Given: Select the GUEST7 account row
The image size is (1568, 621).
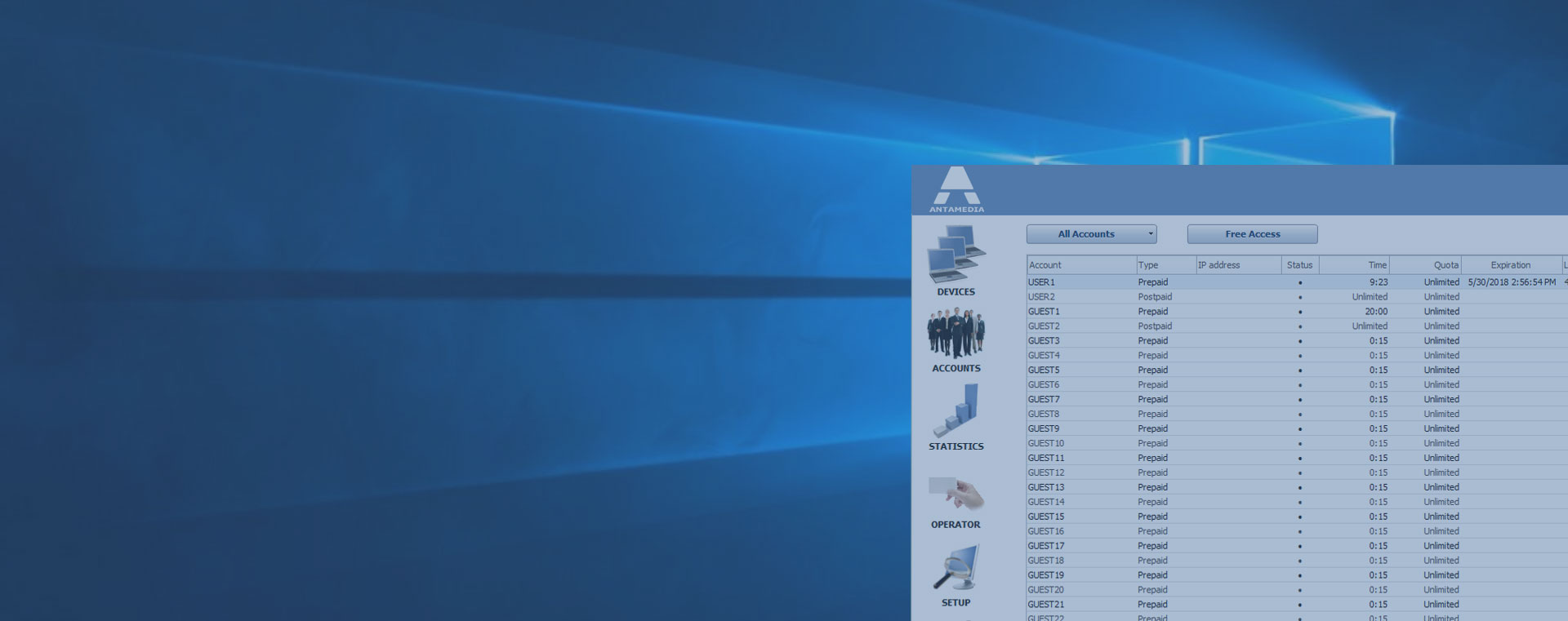Looking at the screenshot, I should coord(1297,400).
